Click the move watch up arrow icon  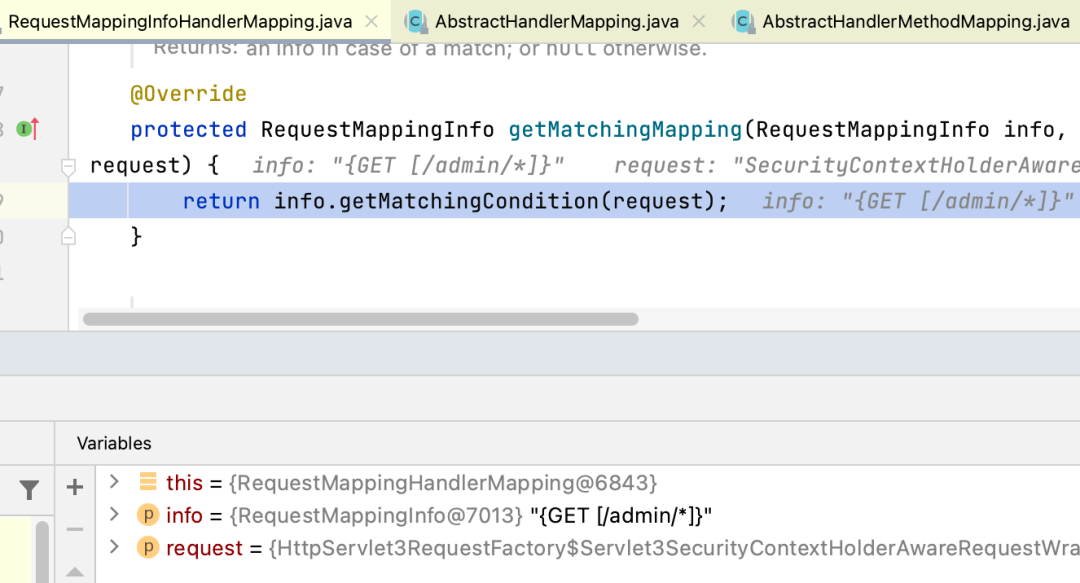pyautogui.click(x=75, y=571)
